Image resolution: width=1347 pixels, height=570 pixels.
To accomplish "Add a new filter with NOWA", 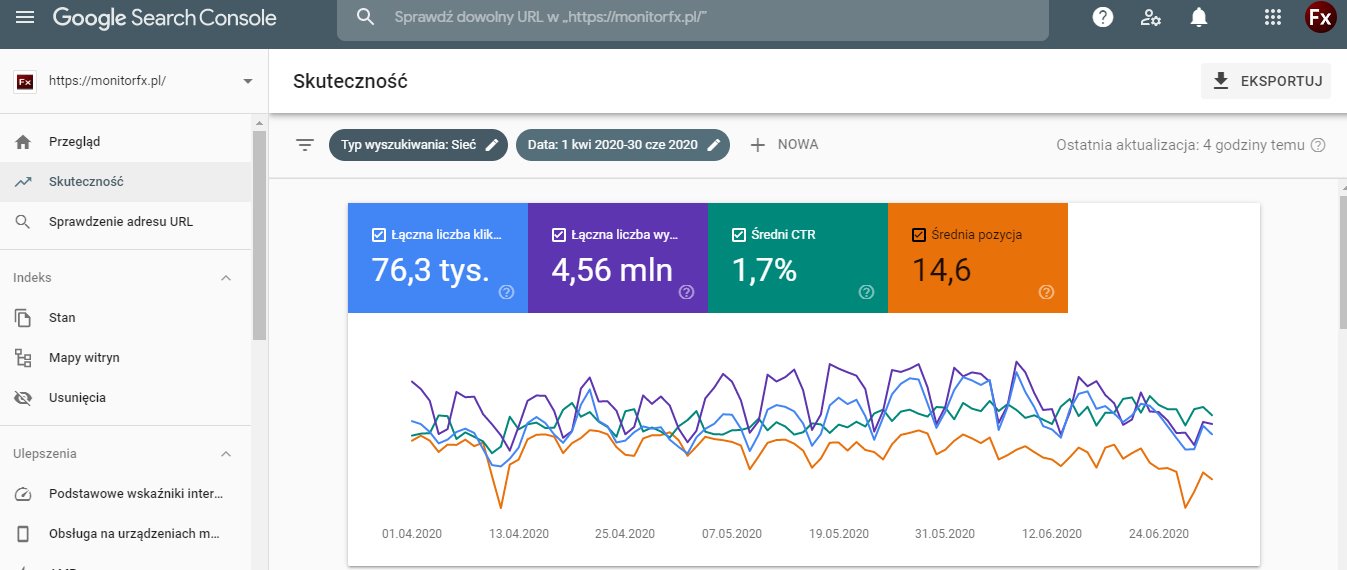I will click(784, 145).
